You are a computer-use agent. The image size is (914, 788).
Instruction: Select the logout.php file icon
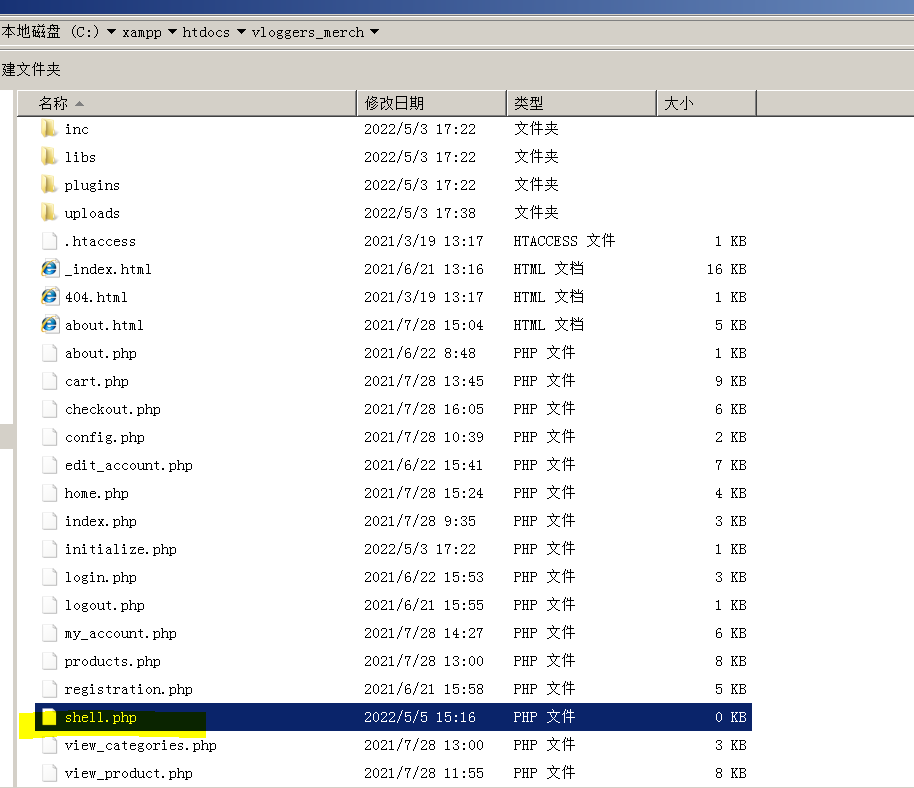point(50,604)
